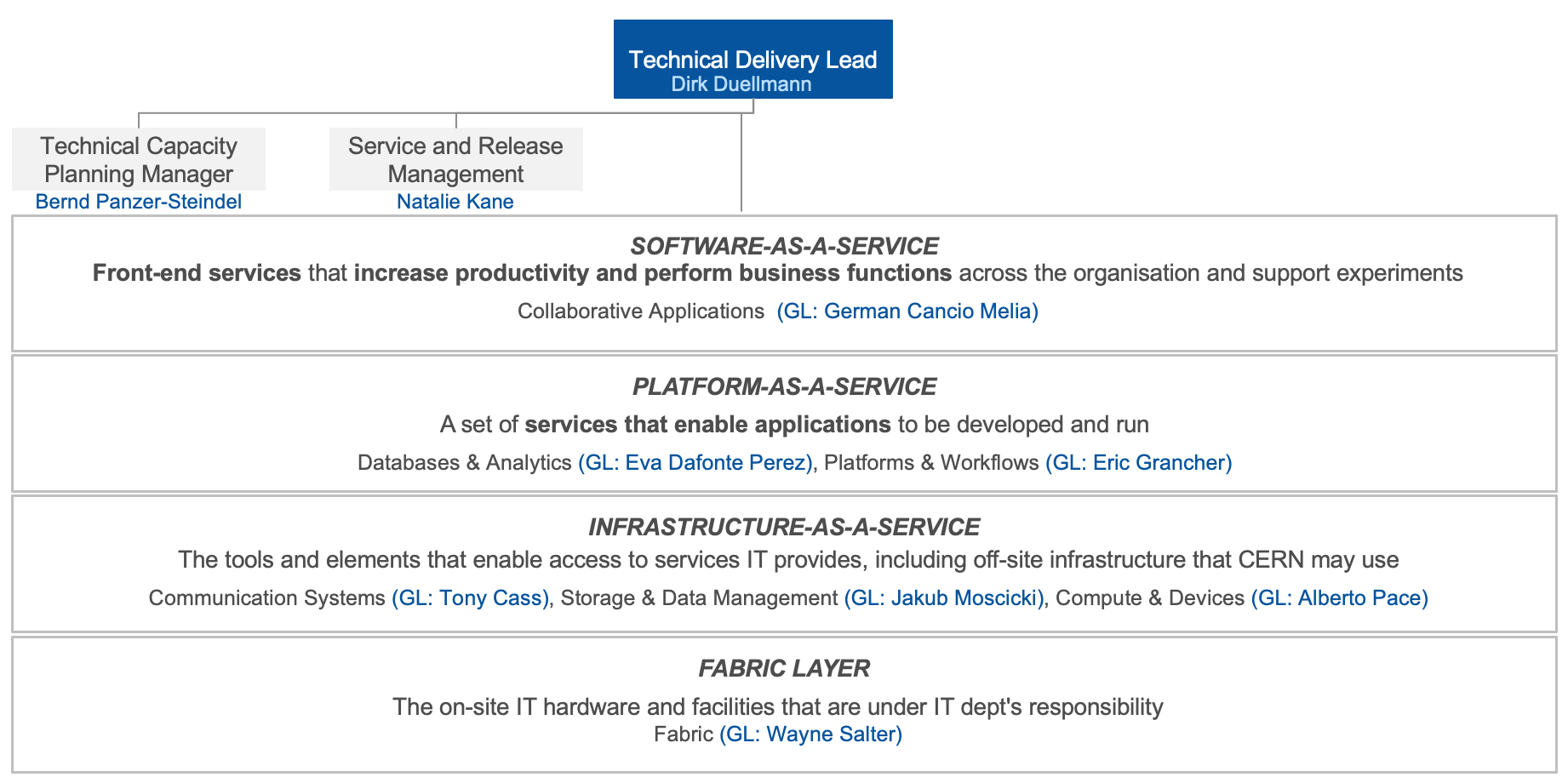Screen dimensions: 1568x783
Task: Click the services that enable applications line
Action: (794, 425)
